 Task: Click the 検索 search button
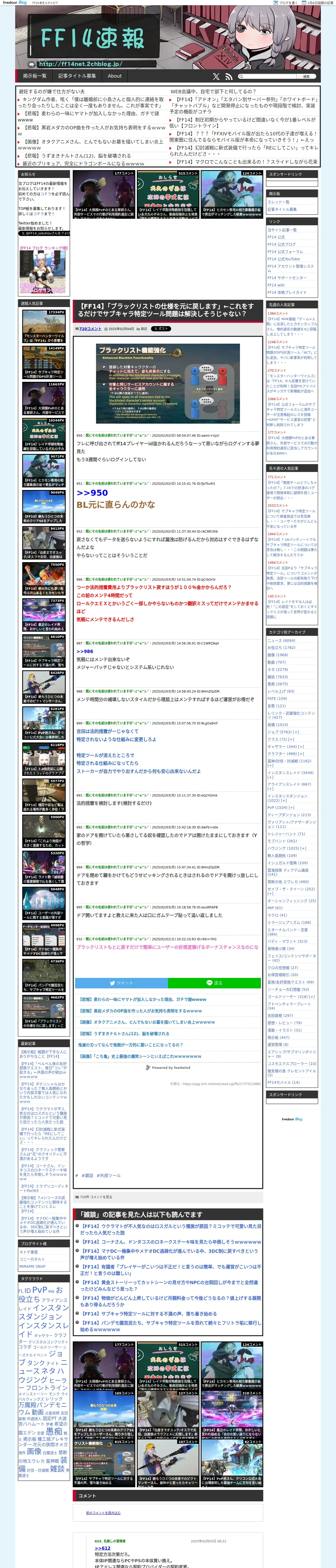(307, 77)
